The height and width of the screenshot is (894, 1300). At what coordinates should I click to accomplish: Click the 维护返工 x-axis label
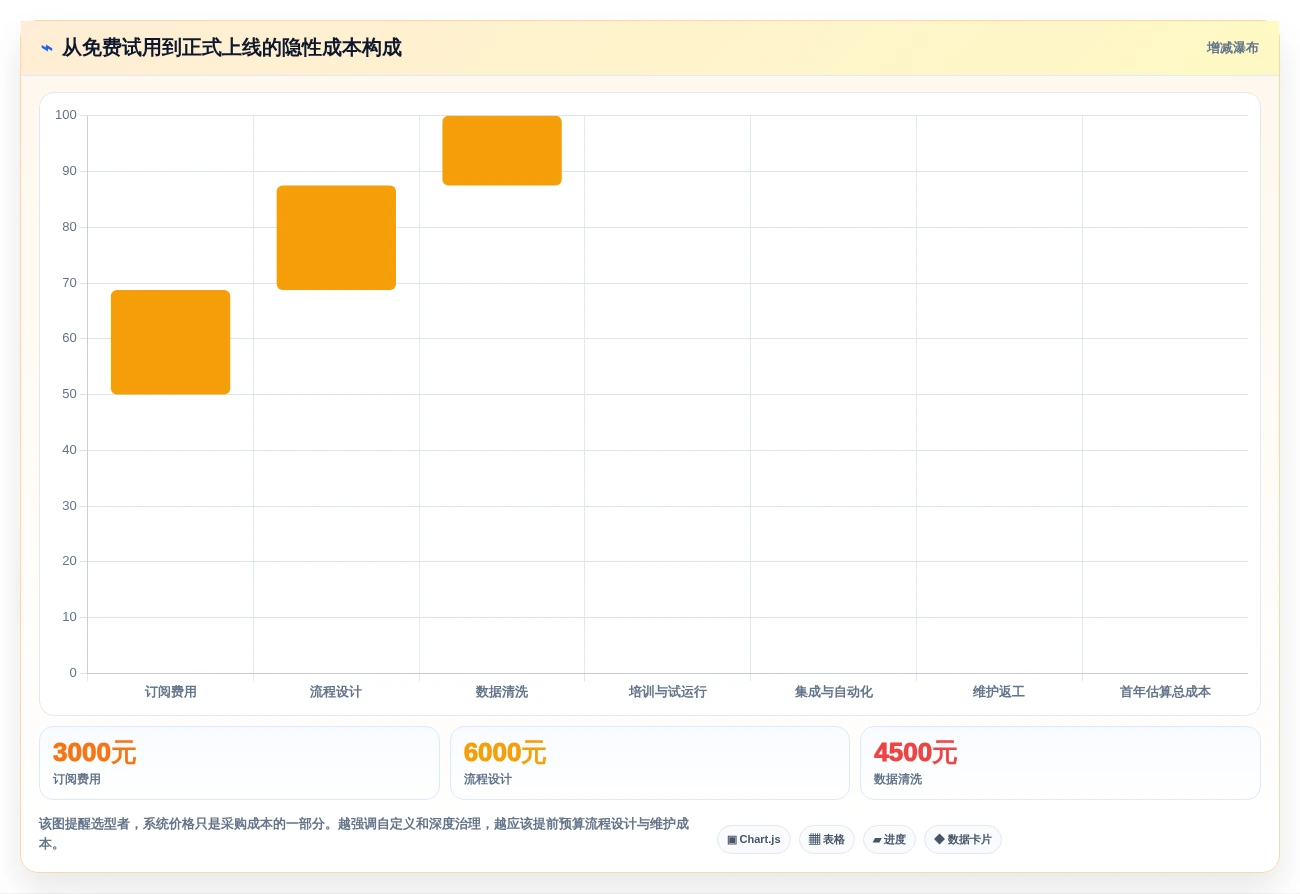(x=999, y=692)
